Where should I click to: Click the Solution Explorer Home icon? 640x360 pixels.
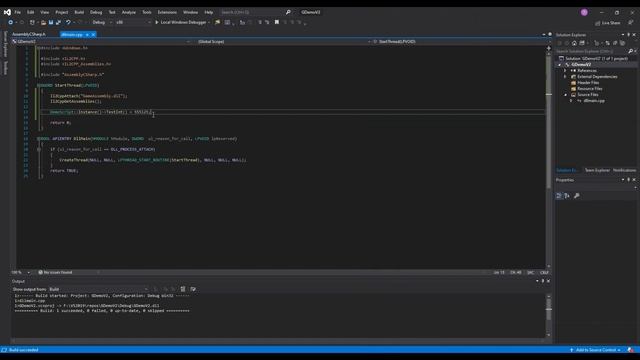[x=574, y=43]
